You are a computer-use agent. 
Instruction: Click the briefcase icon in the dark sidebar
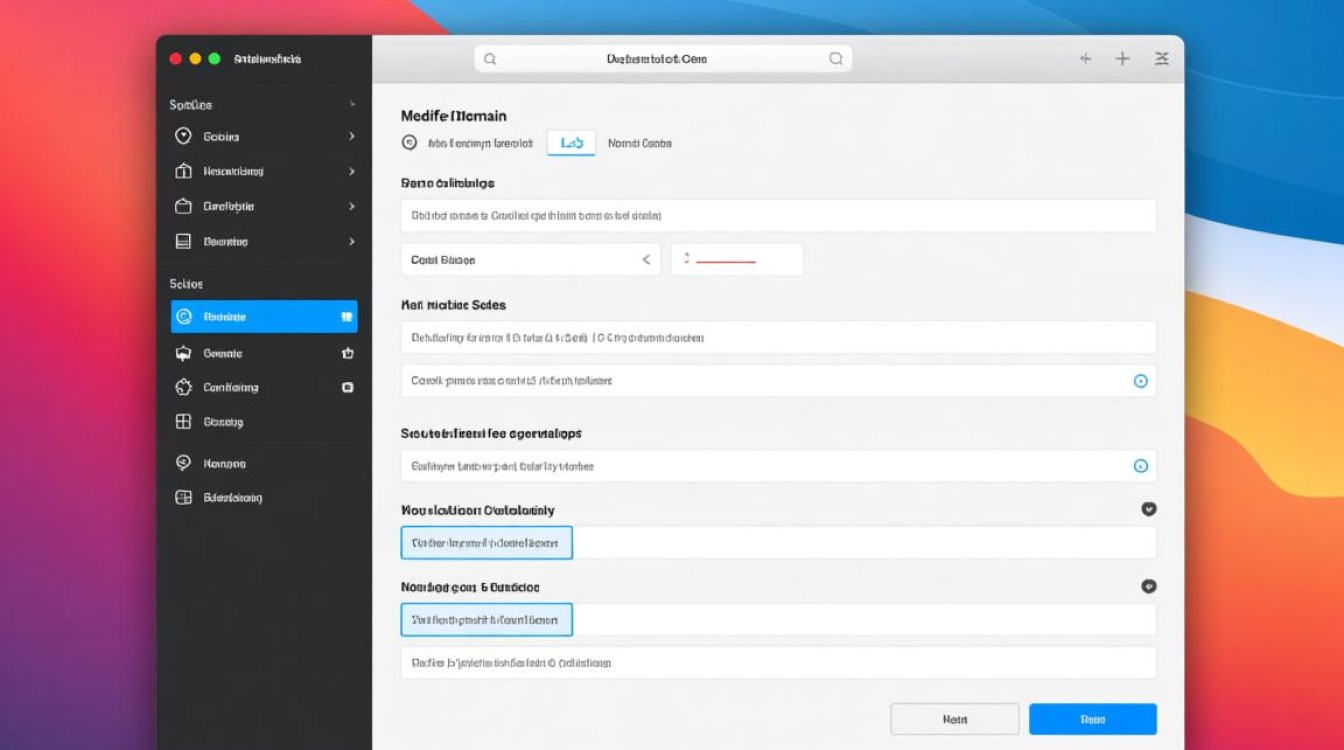click(183, 206)
